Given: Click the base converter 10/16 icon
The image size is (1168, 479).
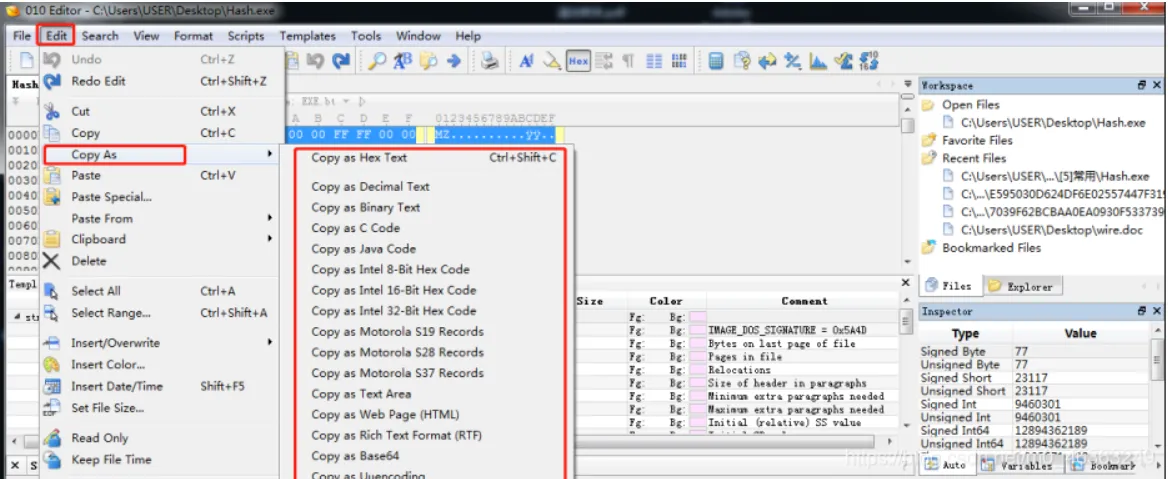Looking at the screenshot, I should click(869, 62).
